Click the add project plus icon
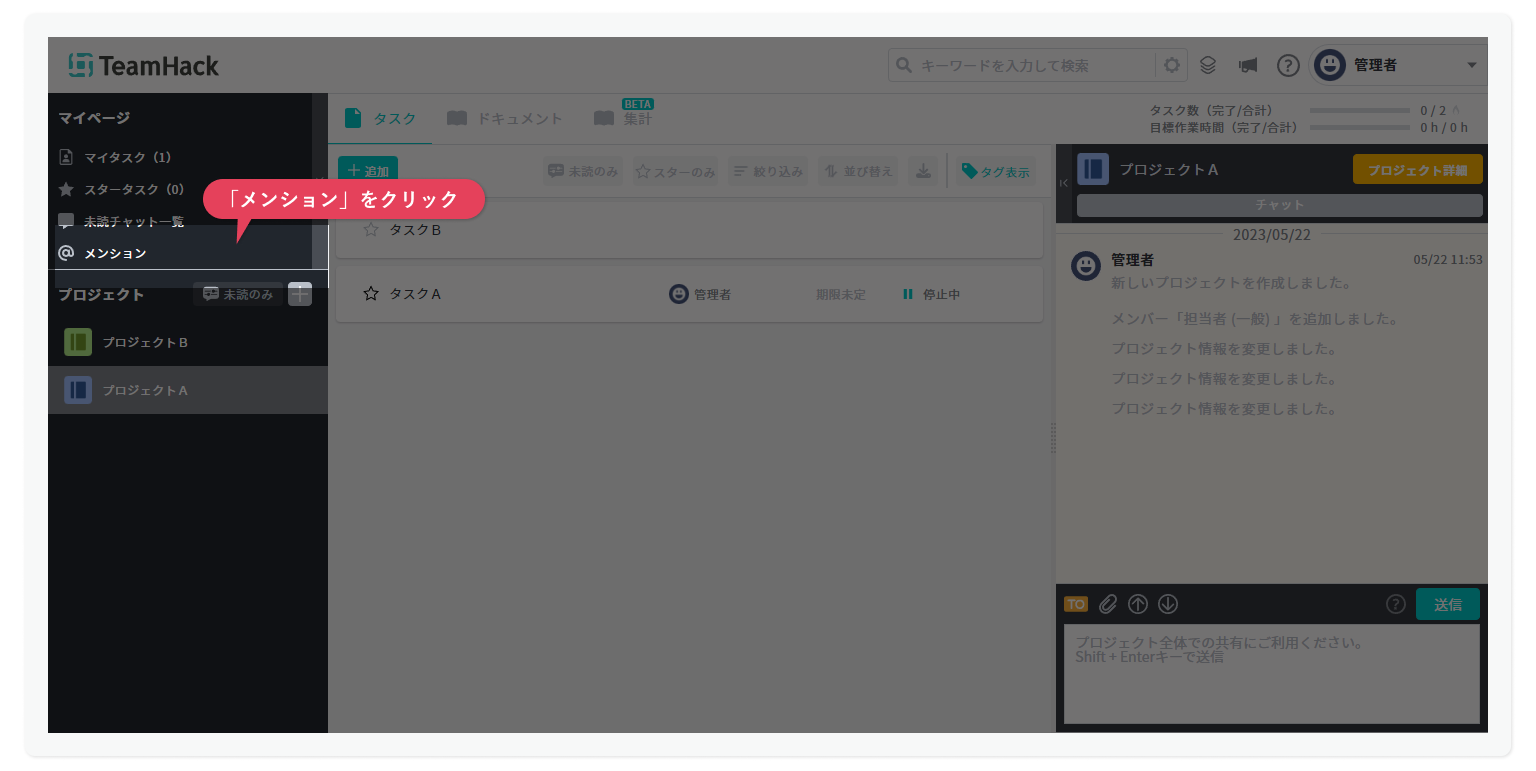This screenshot has width=1536, height=771. coord(300,294)
